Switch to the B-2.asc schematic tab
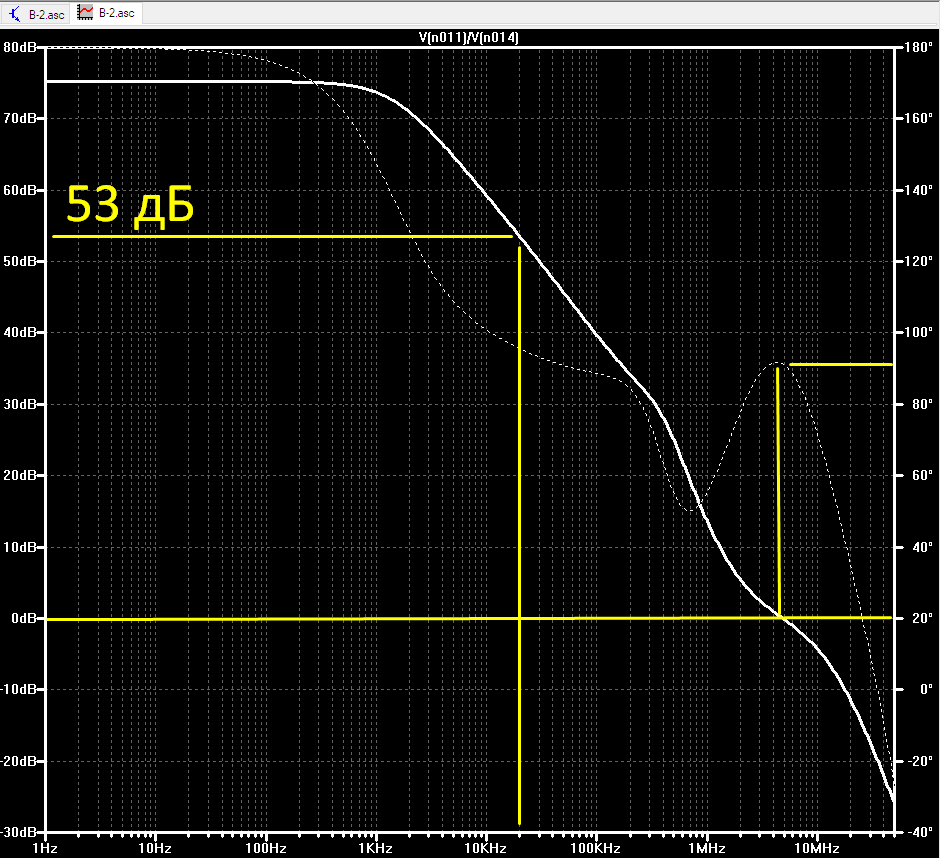The height and width of the screenshot is (858, 940). click(36, 14)
